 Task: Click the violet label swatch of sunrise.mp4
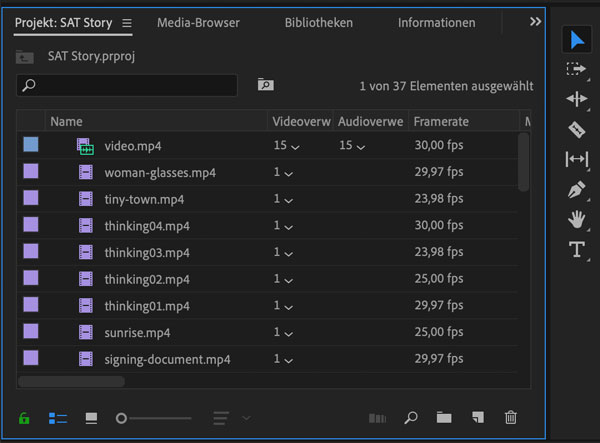click(x=31, y=331)
